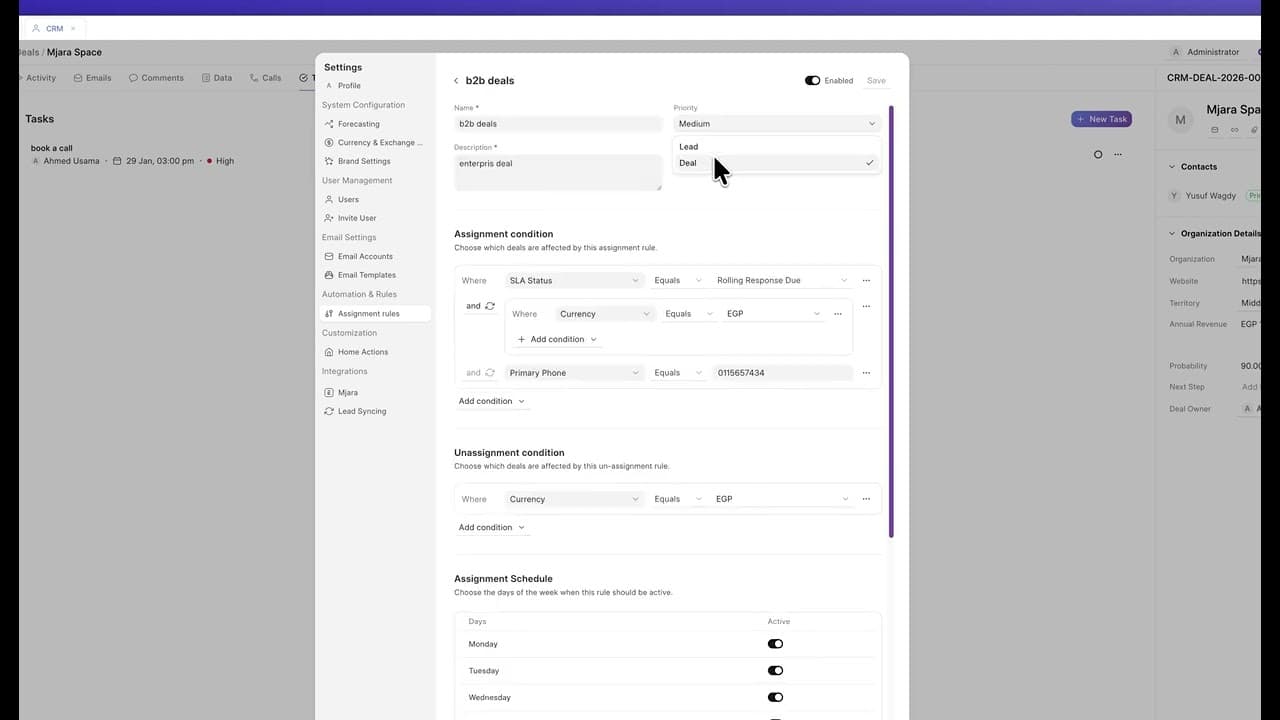This screenshot has width=1280, height=720.
Task: Disable the Monday active toggle
Action: pyautogui.click(x=775, y=644)
